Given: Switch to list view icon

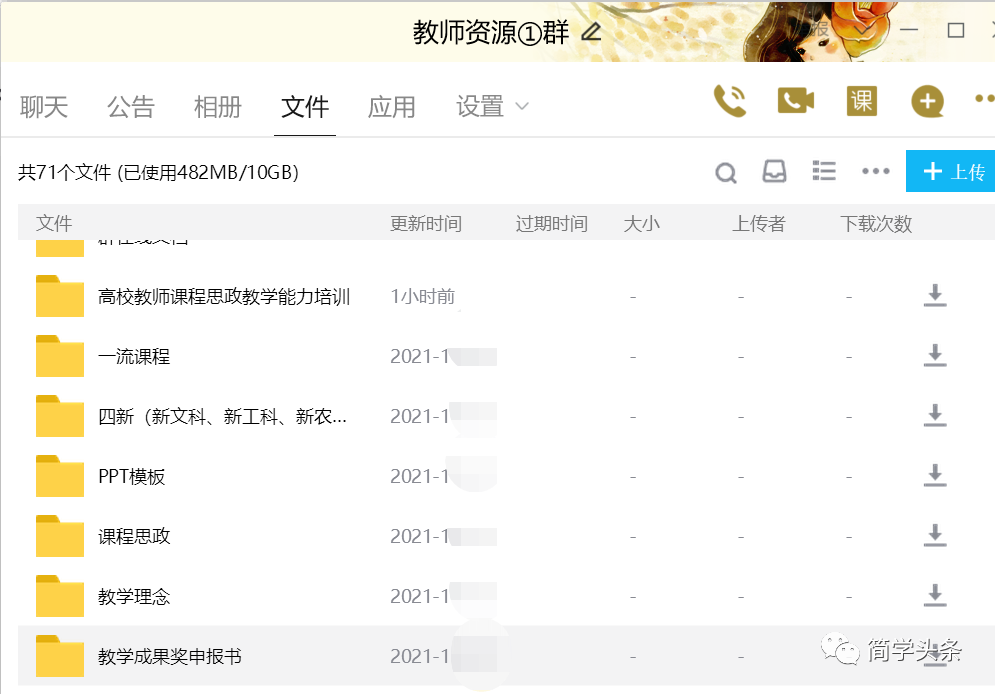Looking at the screenshot, I should pyautogui.click(x=824, y=171).
